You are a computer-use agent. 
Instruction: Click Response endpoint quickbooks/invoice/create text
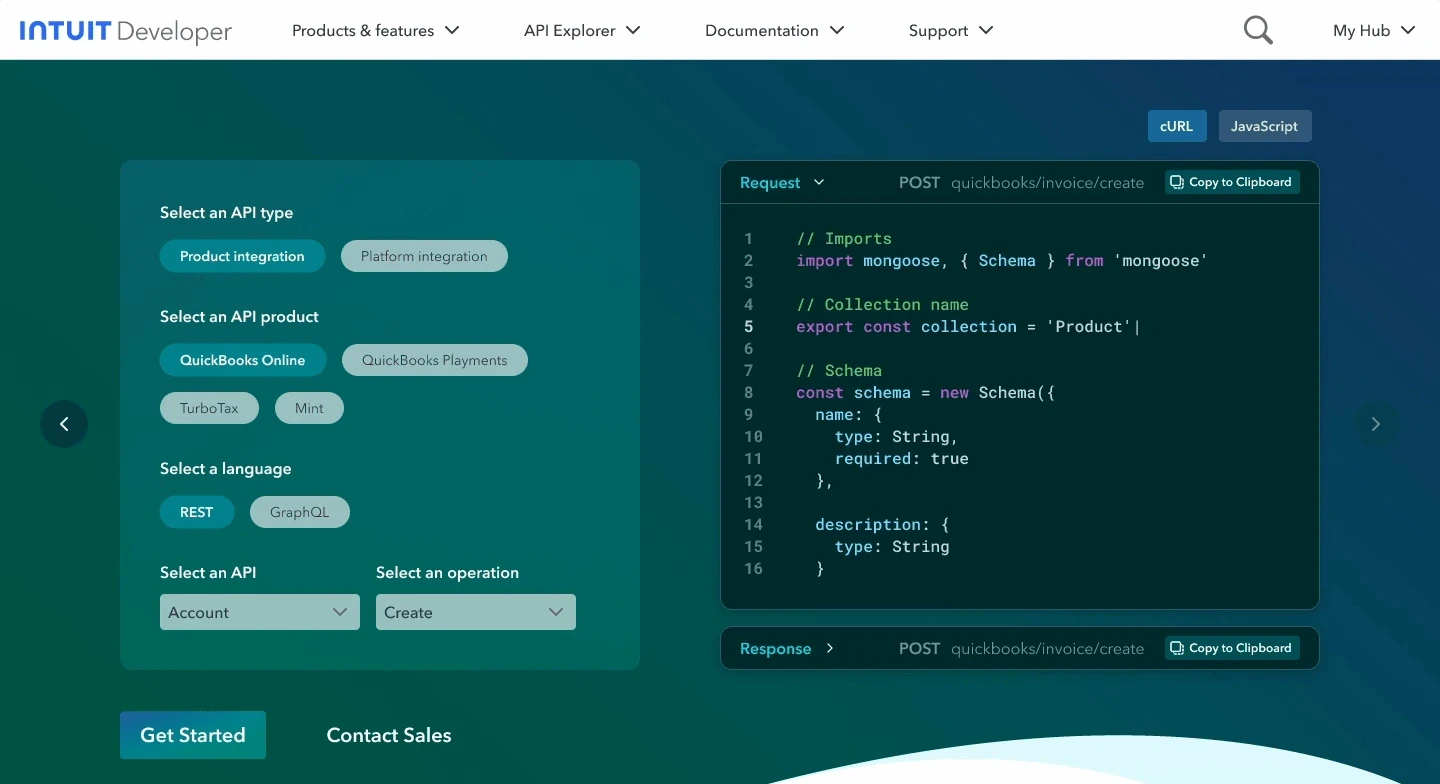[1047, 648]
